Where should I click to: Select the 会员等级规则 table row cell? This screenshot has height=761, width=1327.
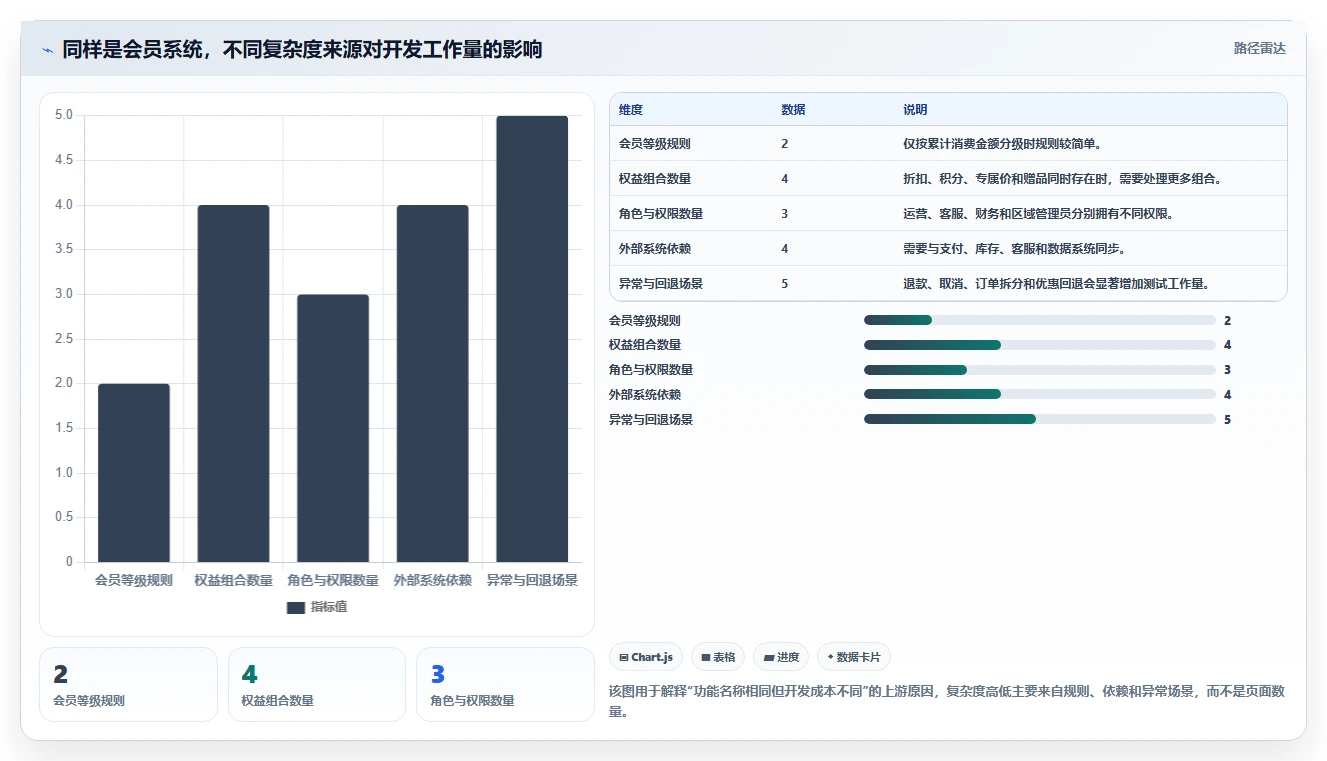(x=655, y=144)
